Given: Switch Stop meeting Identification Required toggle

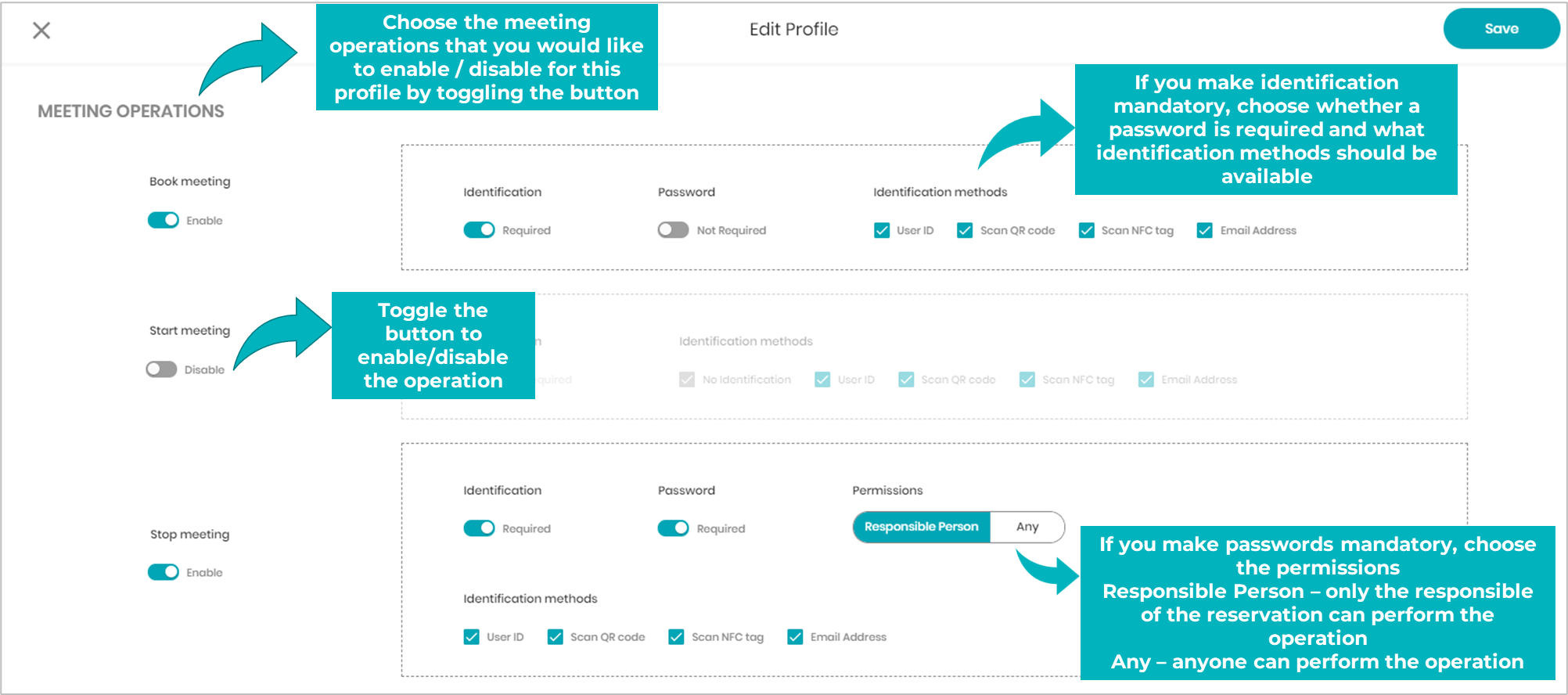Looking at the screenshot, I should [479, 528].
